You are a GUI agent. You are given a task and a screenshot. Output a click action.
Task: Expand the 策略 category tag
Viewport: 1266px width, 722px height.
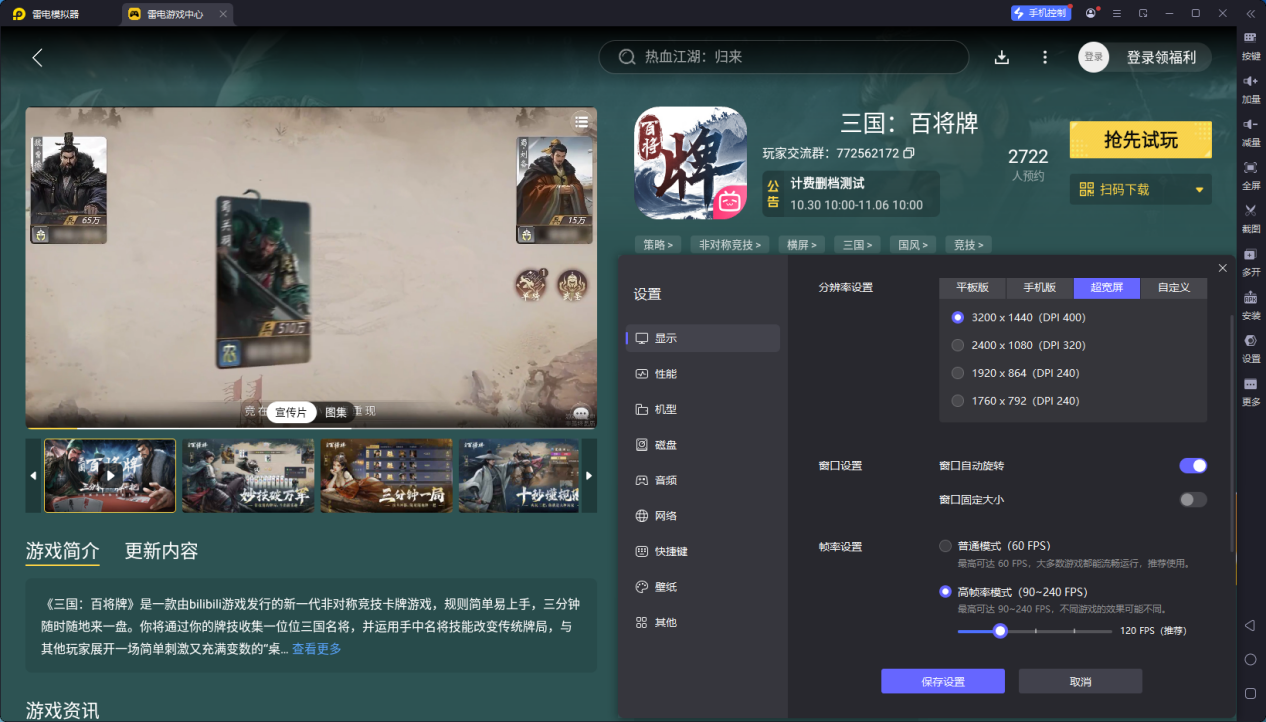[658, 244]
